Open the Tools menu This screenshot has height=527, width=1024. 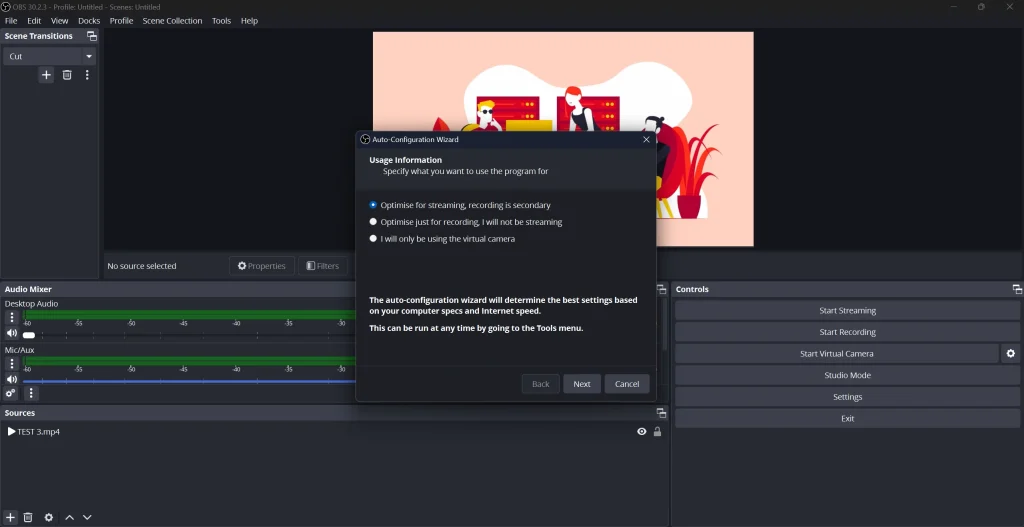click(221, 21)
